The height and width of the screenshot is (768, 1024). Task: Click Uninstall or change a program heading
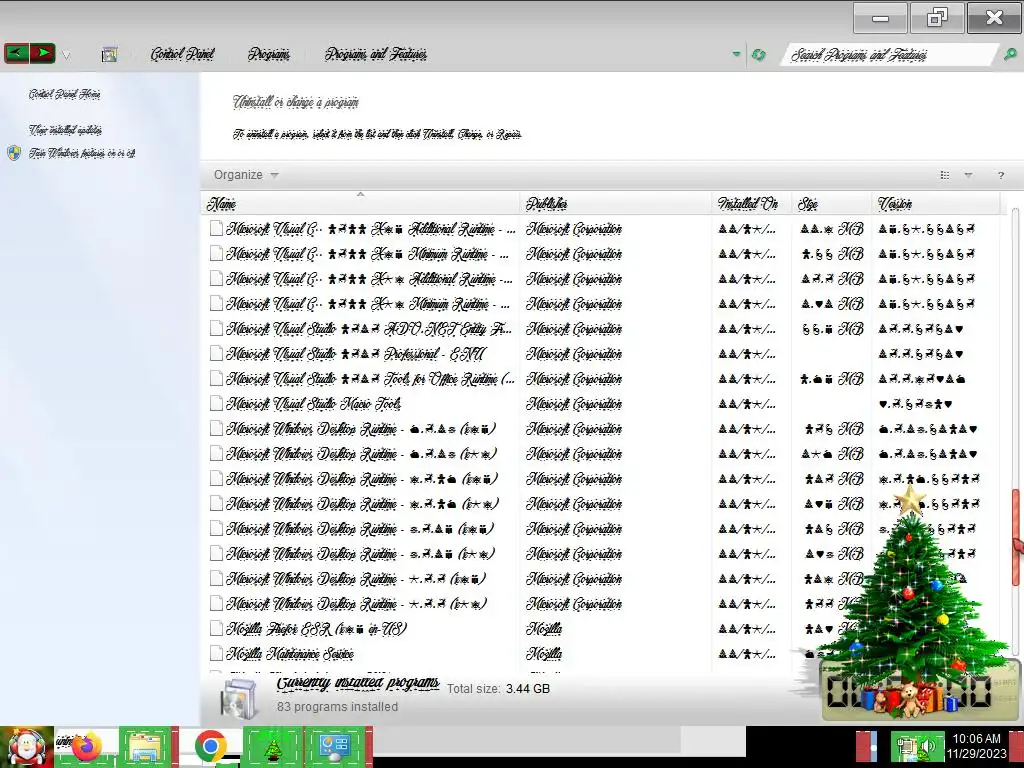[x=296, y=102]
